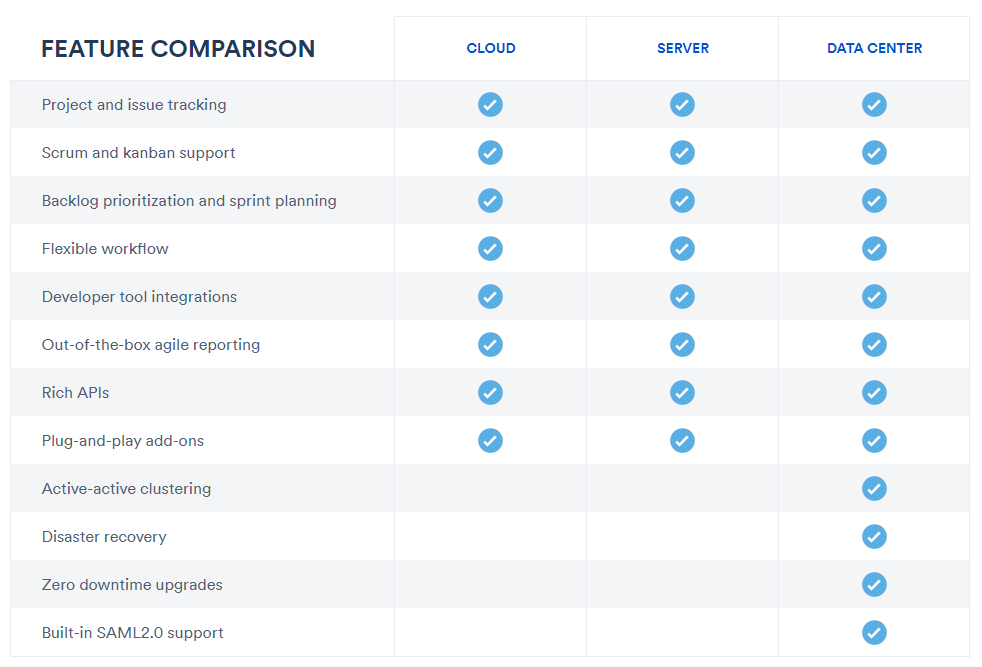This screenshot has height=667, width=982.
Task: Click Server checkmark for Backlog prioritization row
Action: (682, 200)
